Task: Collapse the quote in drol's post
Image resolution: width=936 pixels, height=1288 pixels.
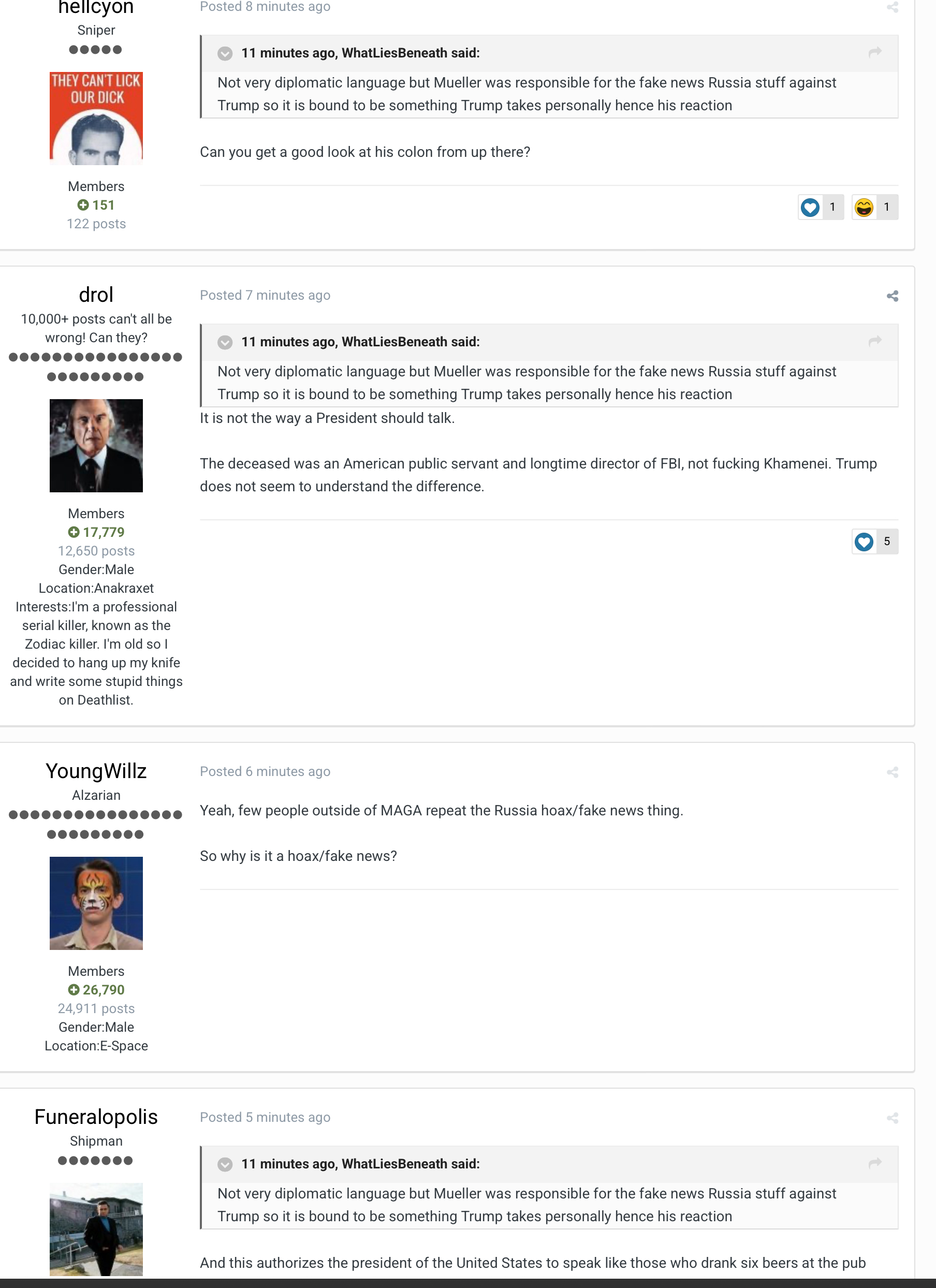Action: 225,342
